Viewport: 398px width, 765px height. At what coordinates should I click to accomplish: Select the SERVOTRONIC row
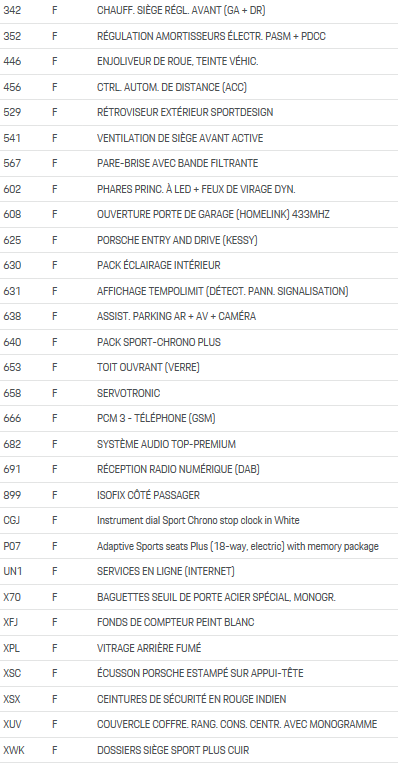199,393
